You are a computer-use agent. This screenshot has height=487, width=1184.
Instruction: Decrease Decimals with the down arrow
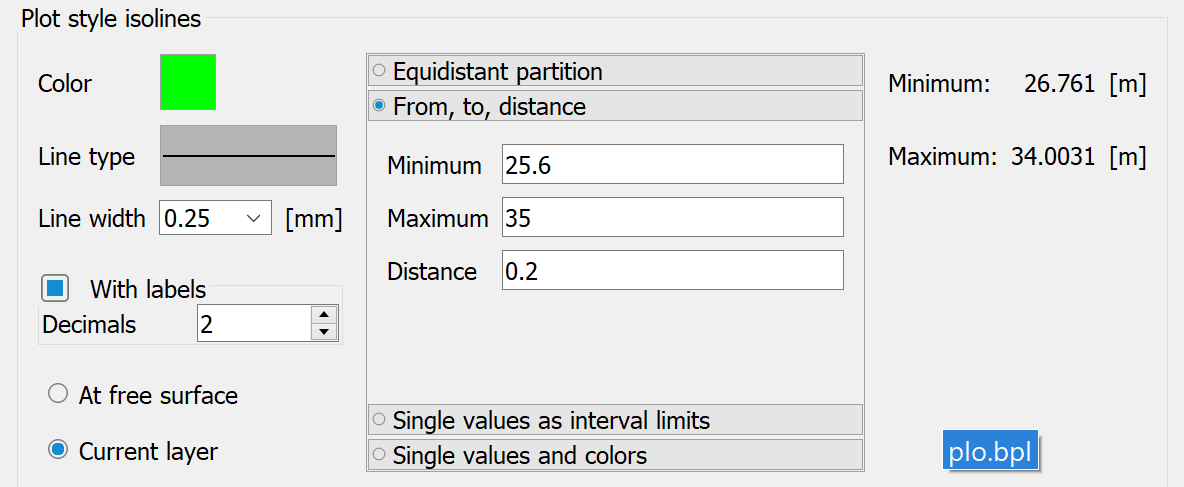[x=324, y=331]
